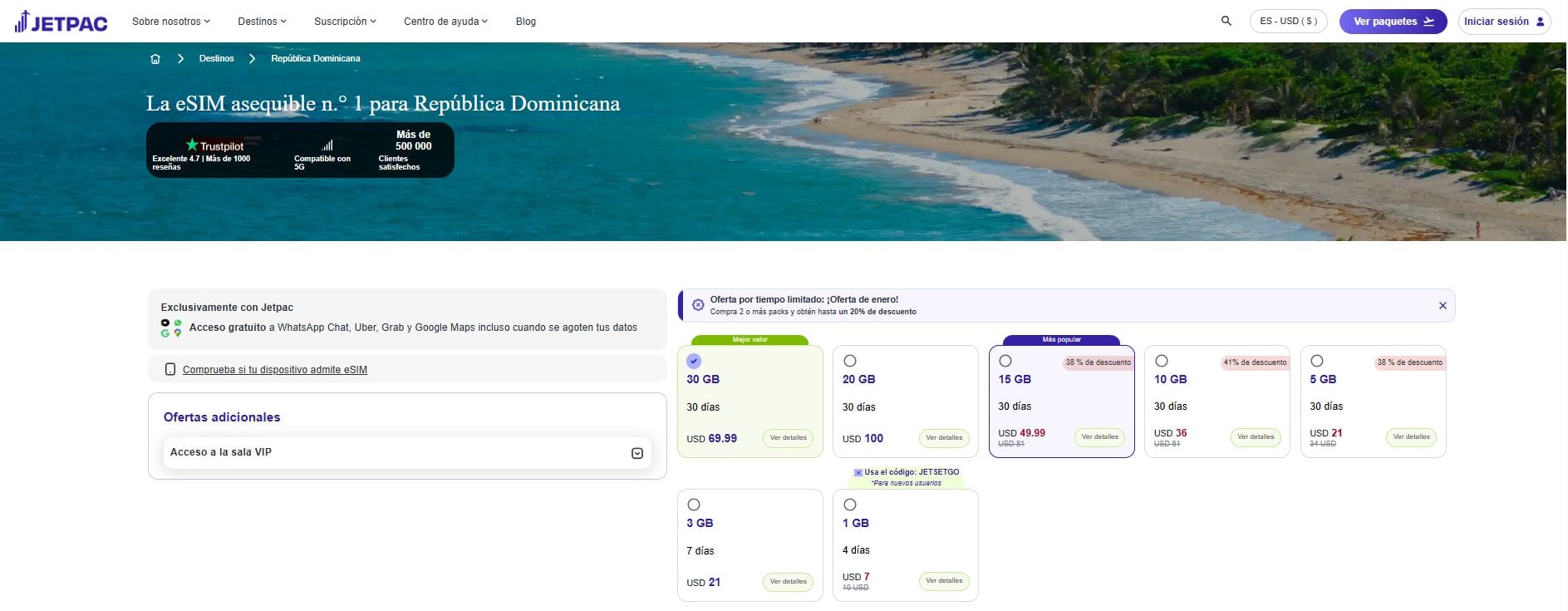Click the Ver paquetes button

(1393, 22)
